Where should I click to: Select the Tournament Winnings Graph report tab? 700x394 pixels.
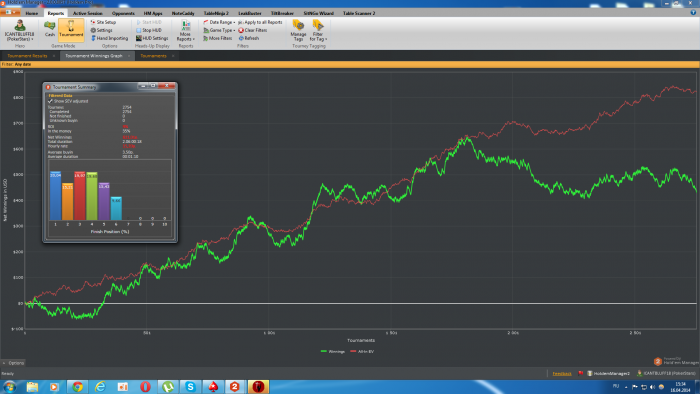click(93, 56)
